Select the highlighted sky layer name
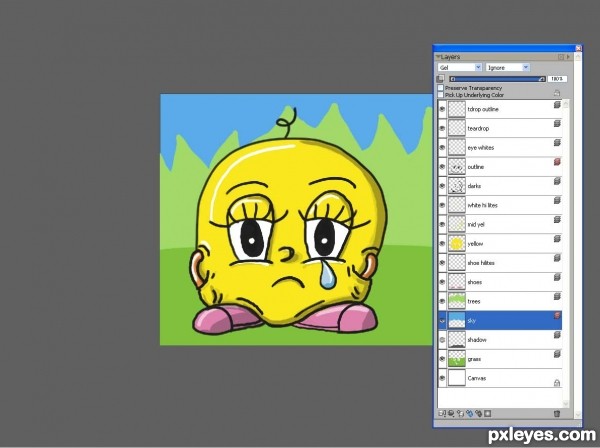This screenshot has width=600, height=448. 471,321
